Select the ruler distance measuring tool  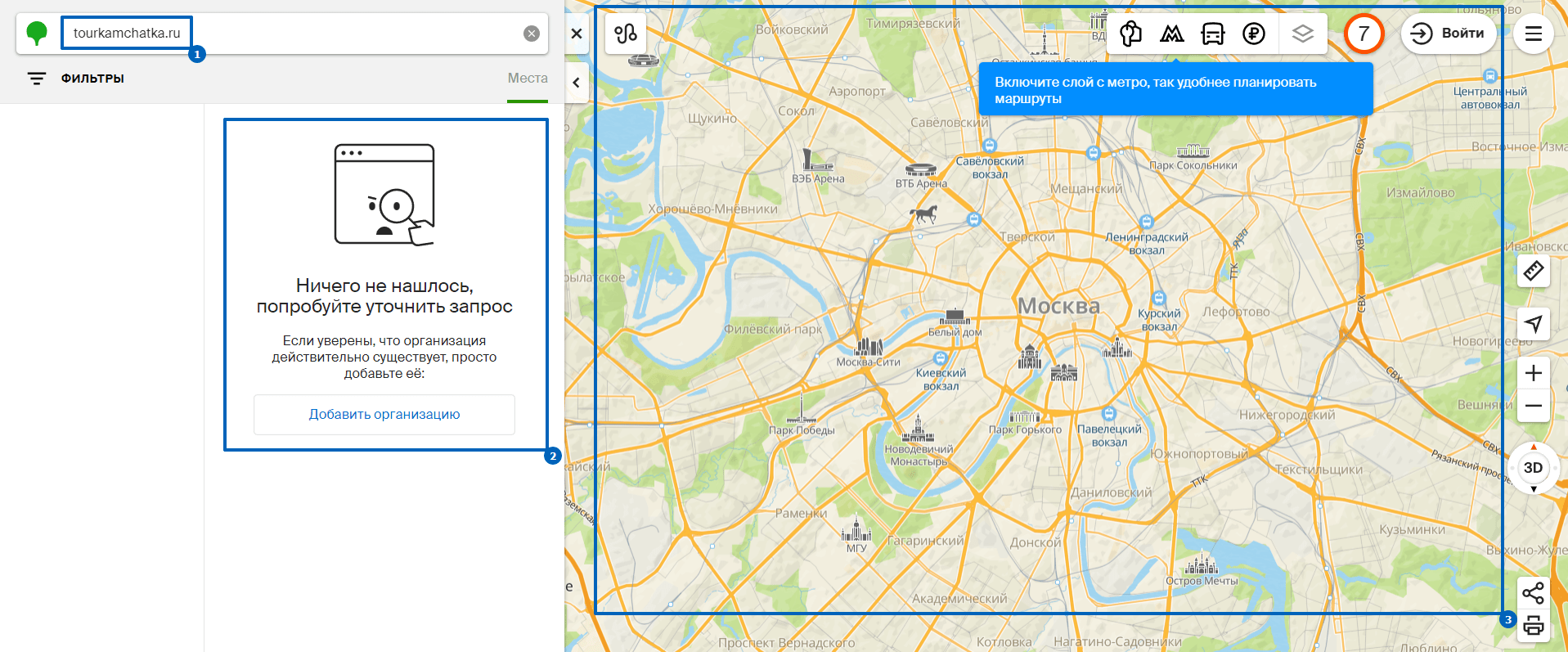click(x=1533, y=271)
